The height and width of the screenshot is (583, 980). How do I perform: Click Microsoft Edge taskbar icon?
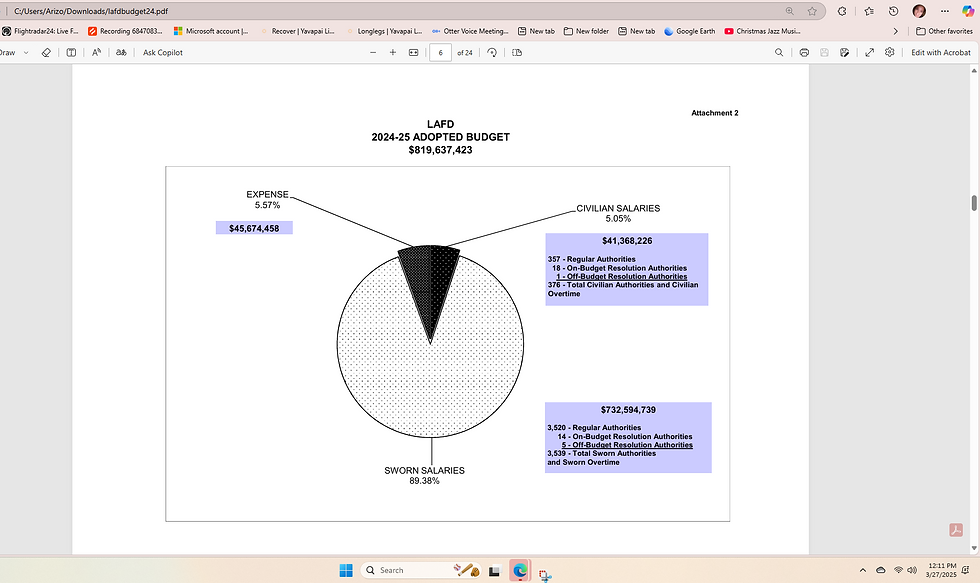[x=520, y=571]
